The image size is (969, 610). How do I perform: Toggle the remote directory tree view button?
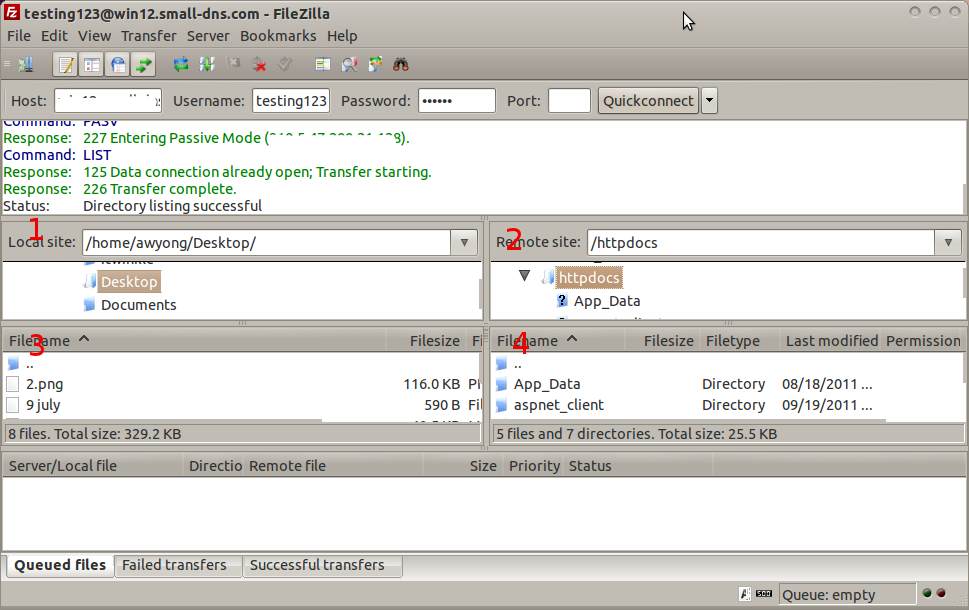(x=118, y=64)
